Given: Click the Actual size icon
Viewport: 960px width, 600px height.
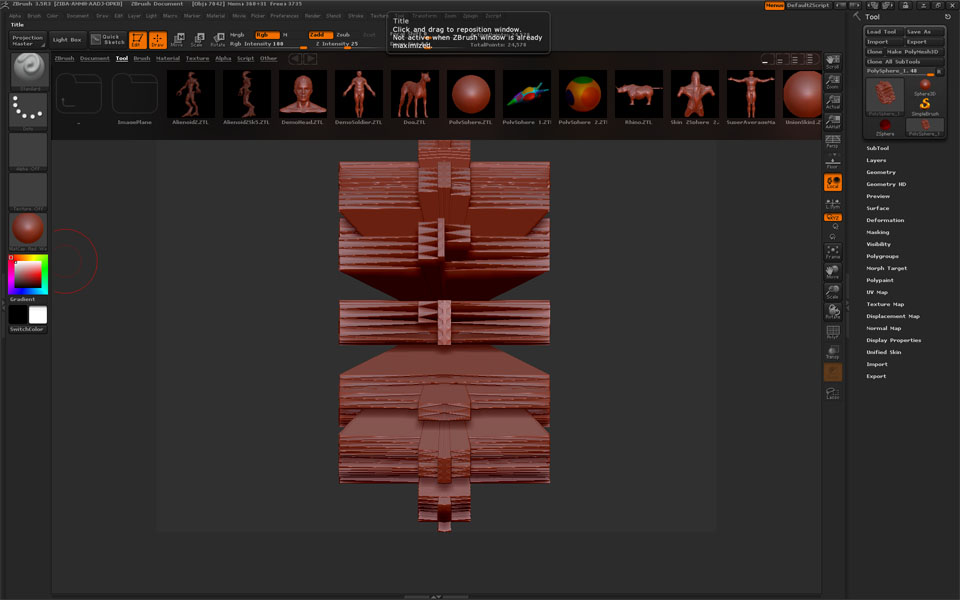Looking at the screenshot, I should [x=833, y=102].
